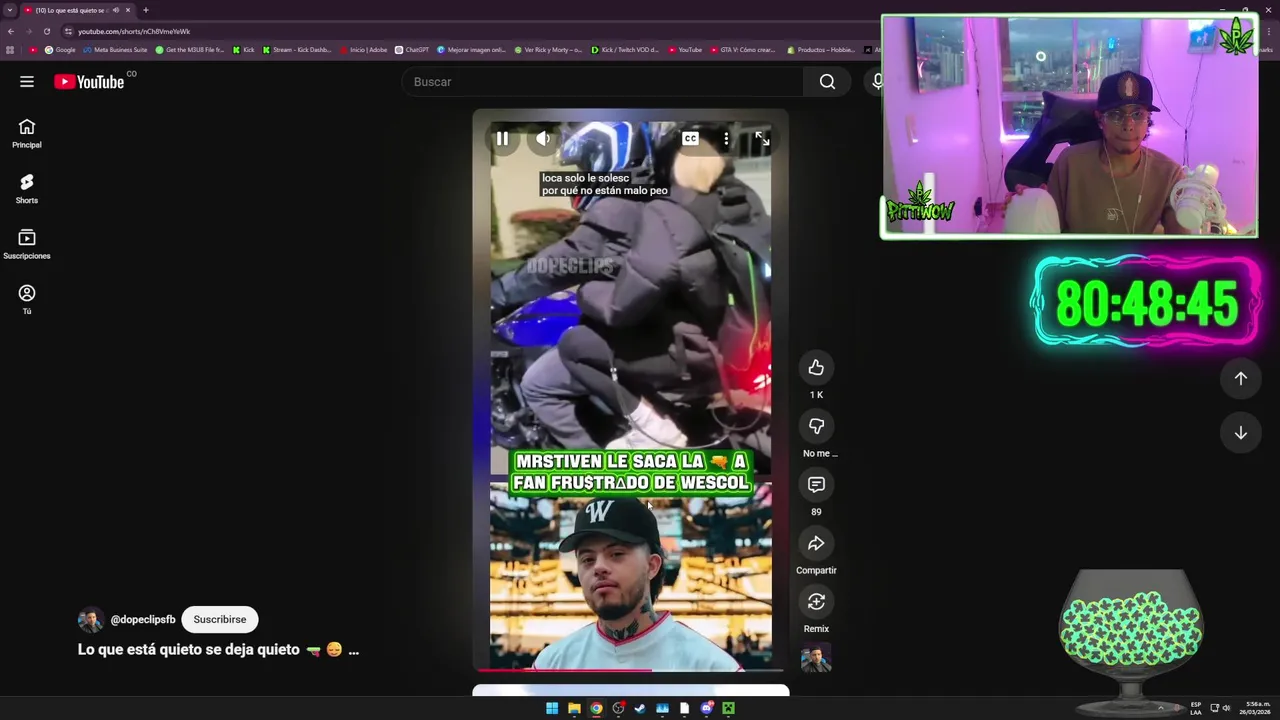Viewport: 1280px width, 720px height.
Task: Open the Windows Start menu
Action: point(552,708)
